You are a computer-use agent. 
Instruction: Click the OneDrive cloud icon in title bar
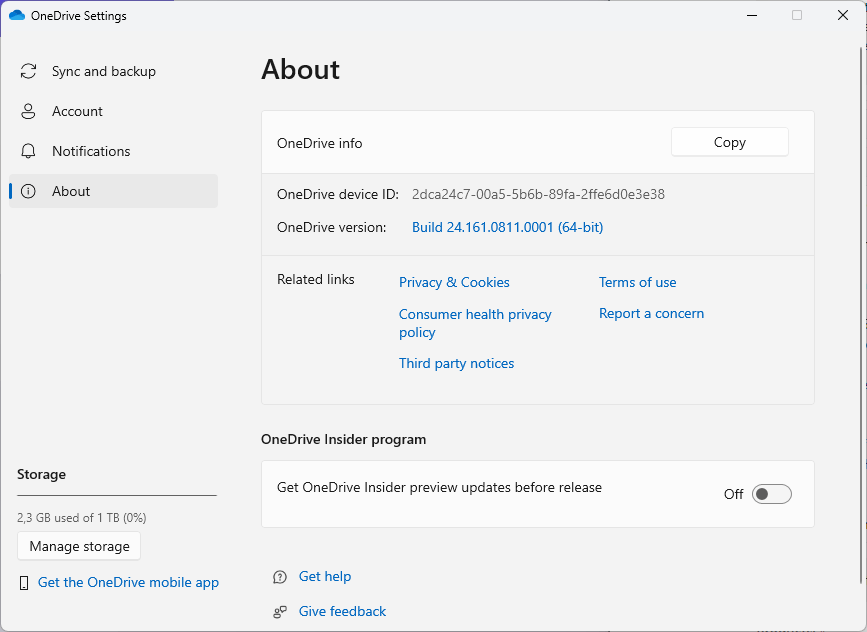pos(16,16)
